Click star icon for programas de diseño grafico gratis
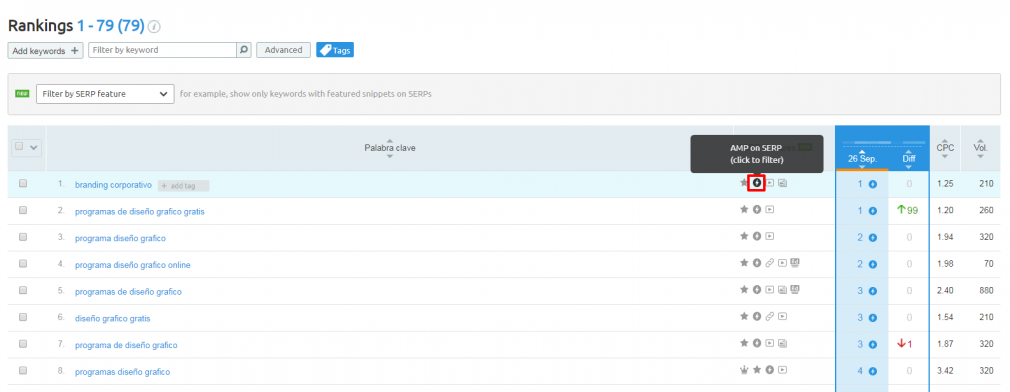The height and width of the screenshot is (392, 1010). (x=744, y=209)
